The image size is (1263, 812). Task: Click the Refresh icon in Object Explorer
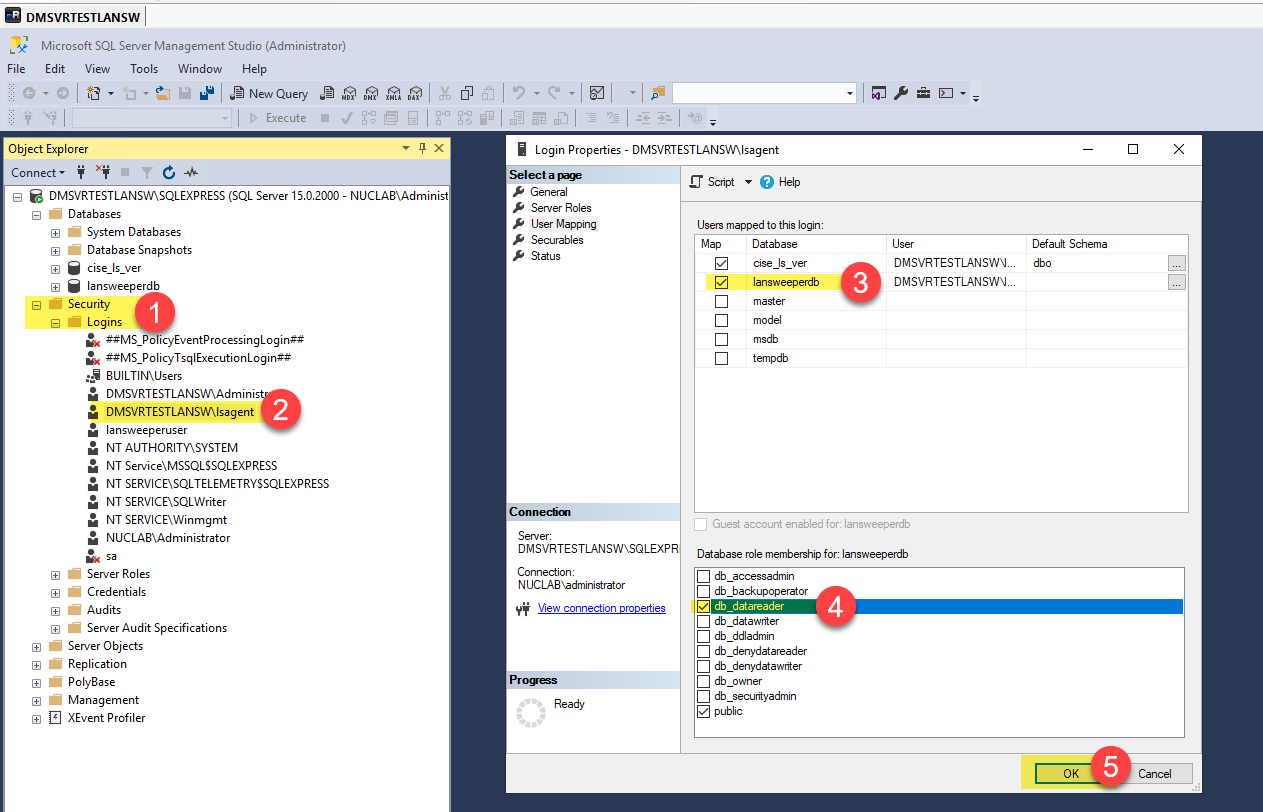pyautogui.click(x=169, y=172)
